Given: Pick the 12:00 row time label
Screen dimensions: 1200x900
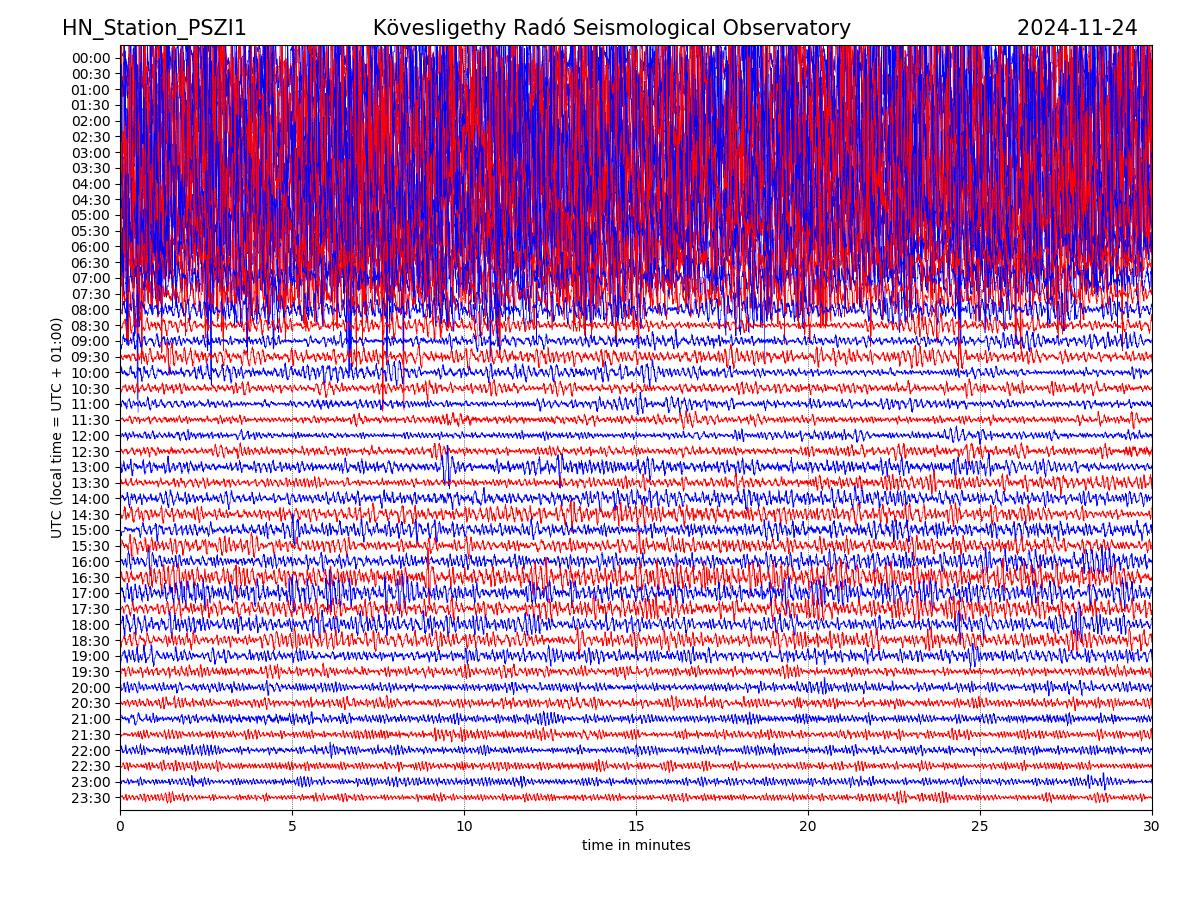Looking at the screenshot, I should (x=91, y=436).
